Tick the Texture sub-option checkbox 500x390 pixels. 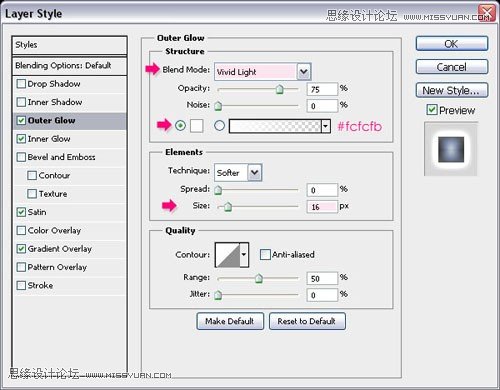pyautogui.click(x=32, y=194)
